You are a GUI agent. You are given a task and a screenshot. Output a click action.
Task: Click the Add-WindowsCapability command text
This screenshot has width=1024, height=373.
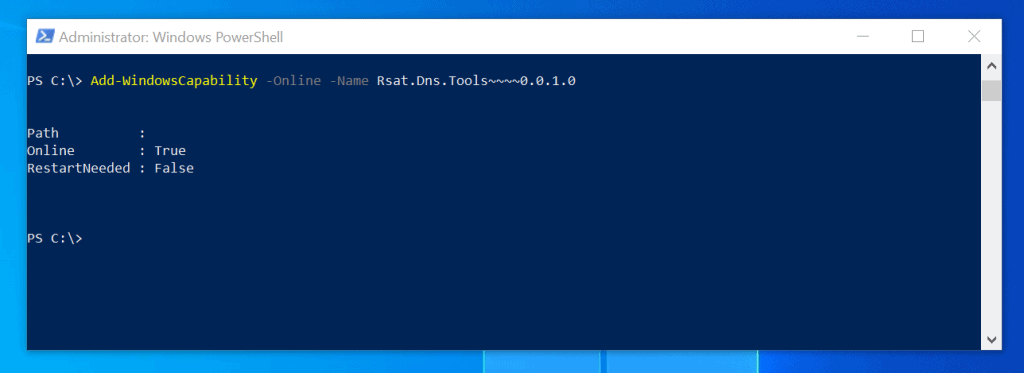point(174,81)
